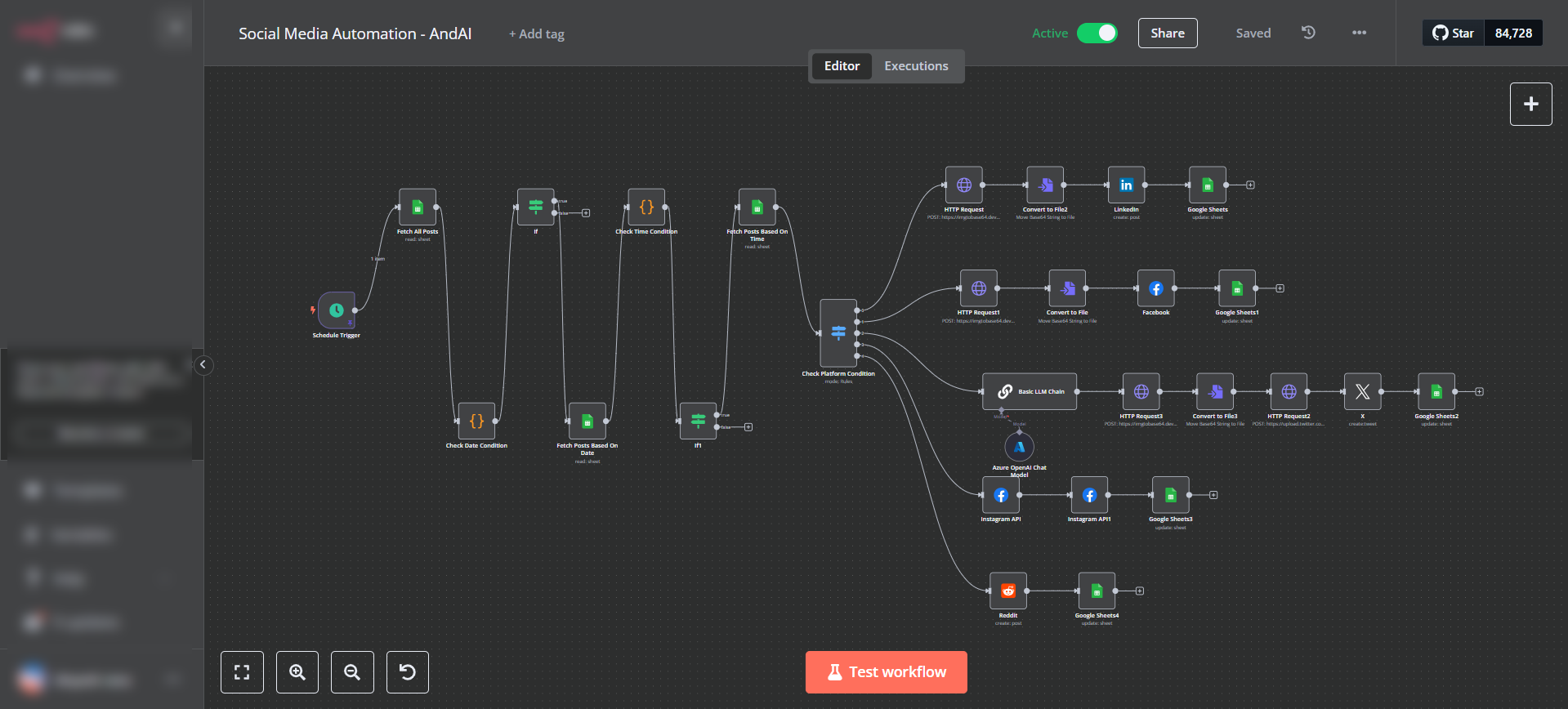Collapse the left sidebar with chevron

coord(203,365)
